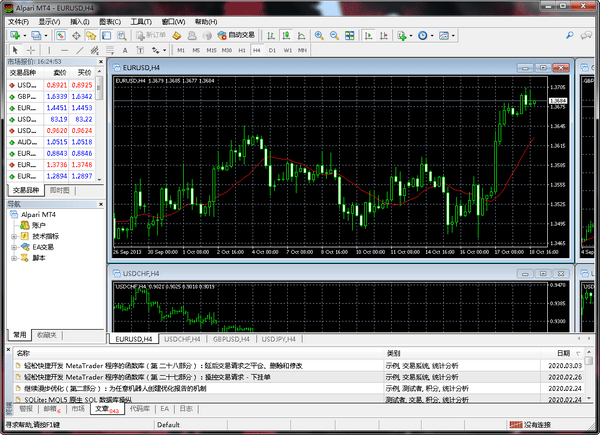Draw a trendline with the diagonal line tool
The image size is (600, 435).
click(80, 50)
